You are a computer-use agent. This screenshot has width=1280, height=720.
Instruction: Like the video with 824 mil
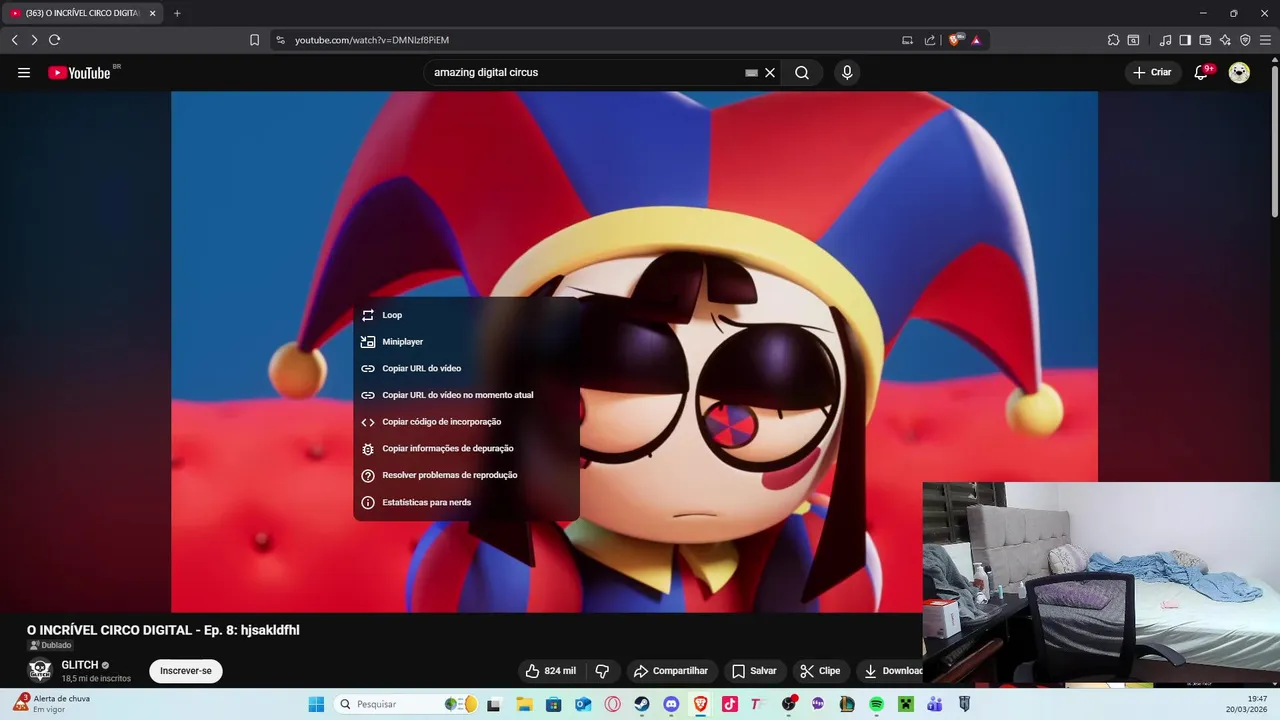pos(551,671)
